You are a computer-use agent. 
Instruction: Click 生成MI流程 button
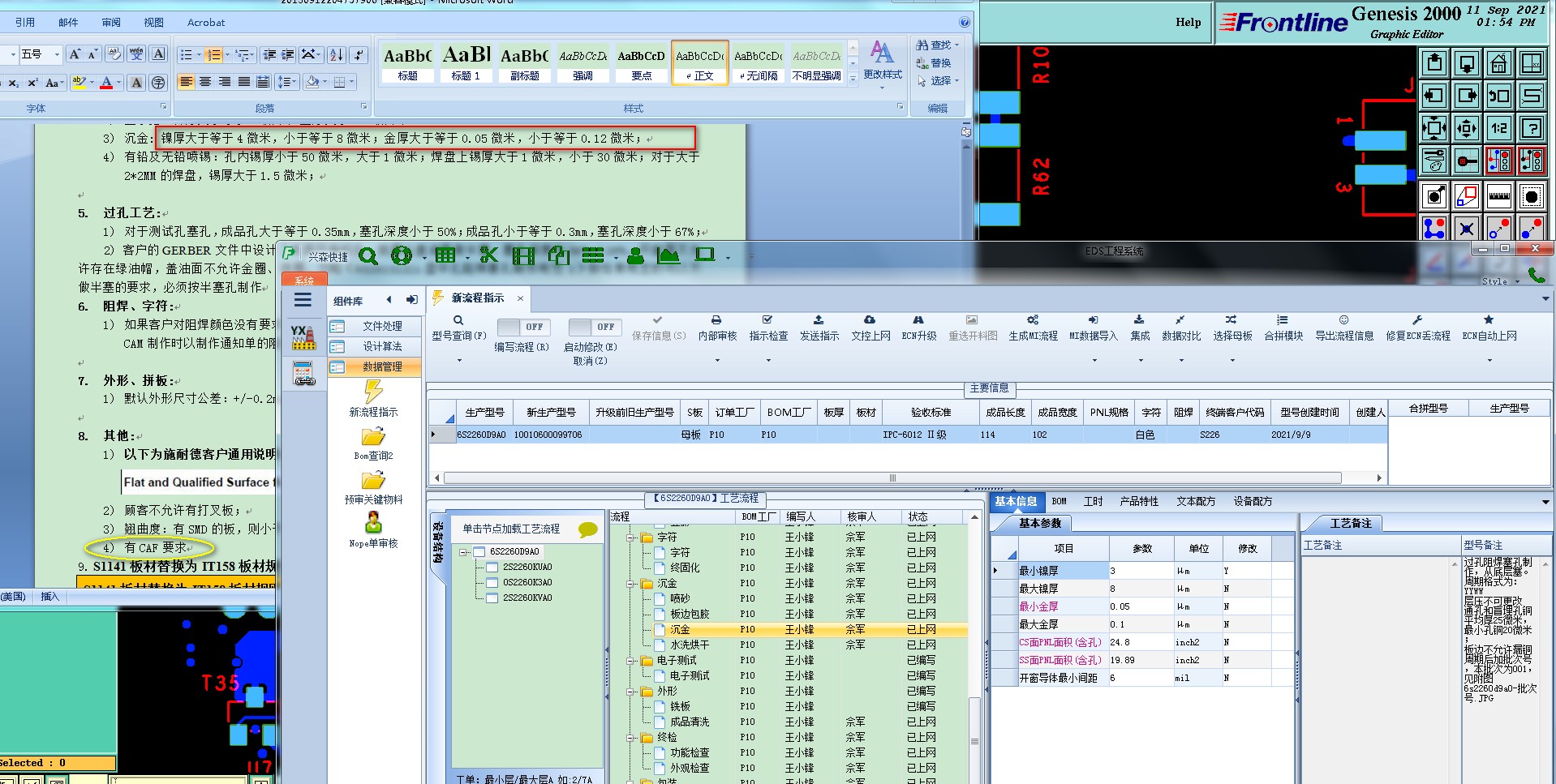(1033, 328)
